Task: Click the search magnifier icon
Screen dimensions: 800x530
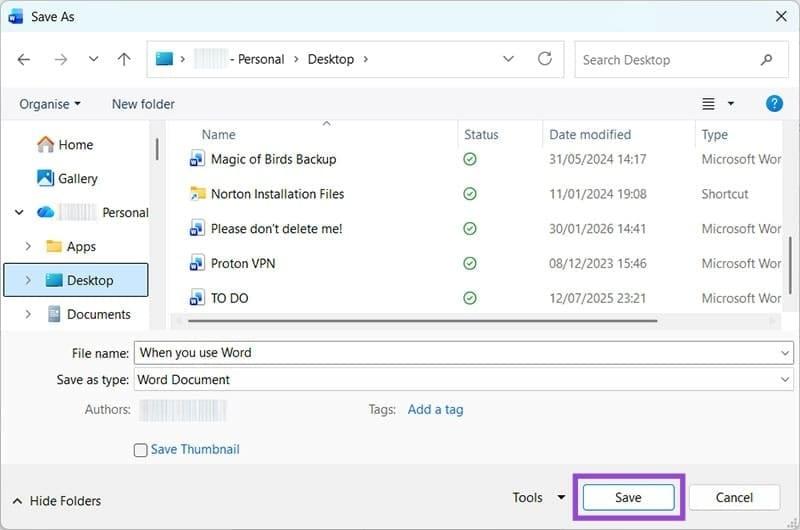Action: click(x=767, y=60)
